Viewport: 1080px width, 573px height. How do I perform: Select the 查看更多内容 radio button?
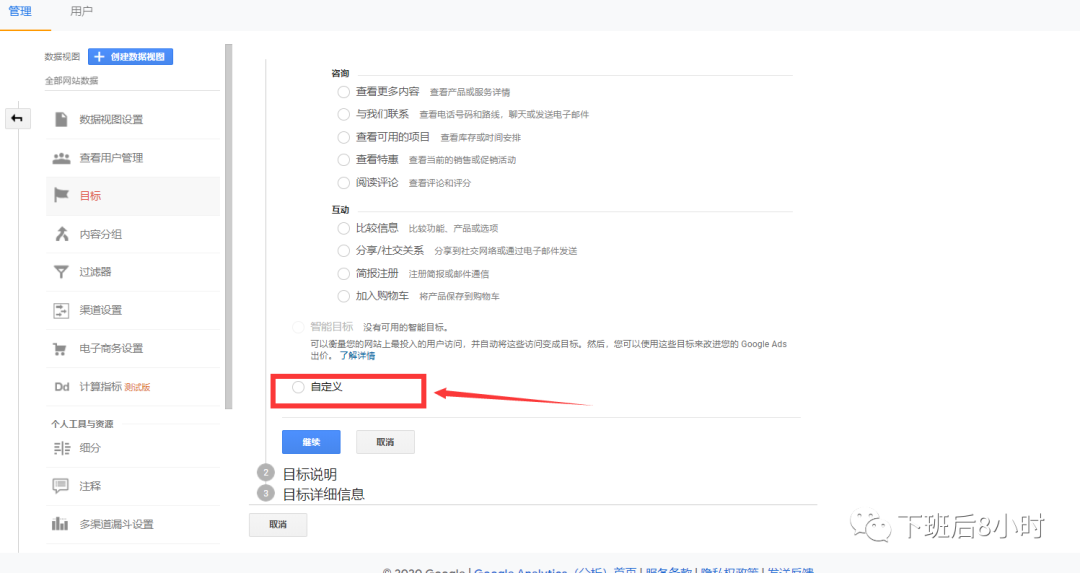pyautogui.click(x=344, y=92)
